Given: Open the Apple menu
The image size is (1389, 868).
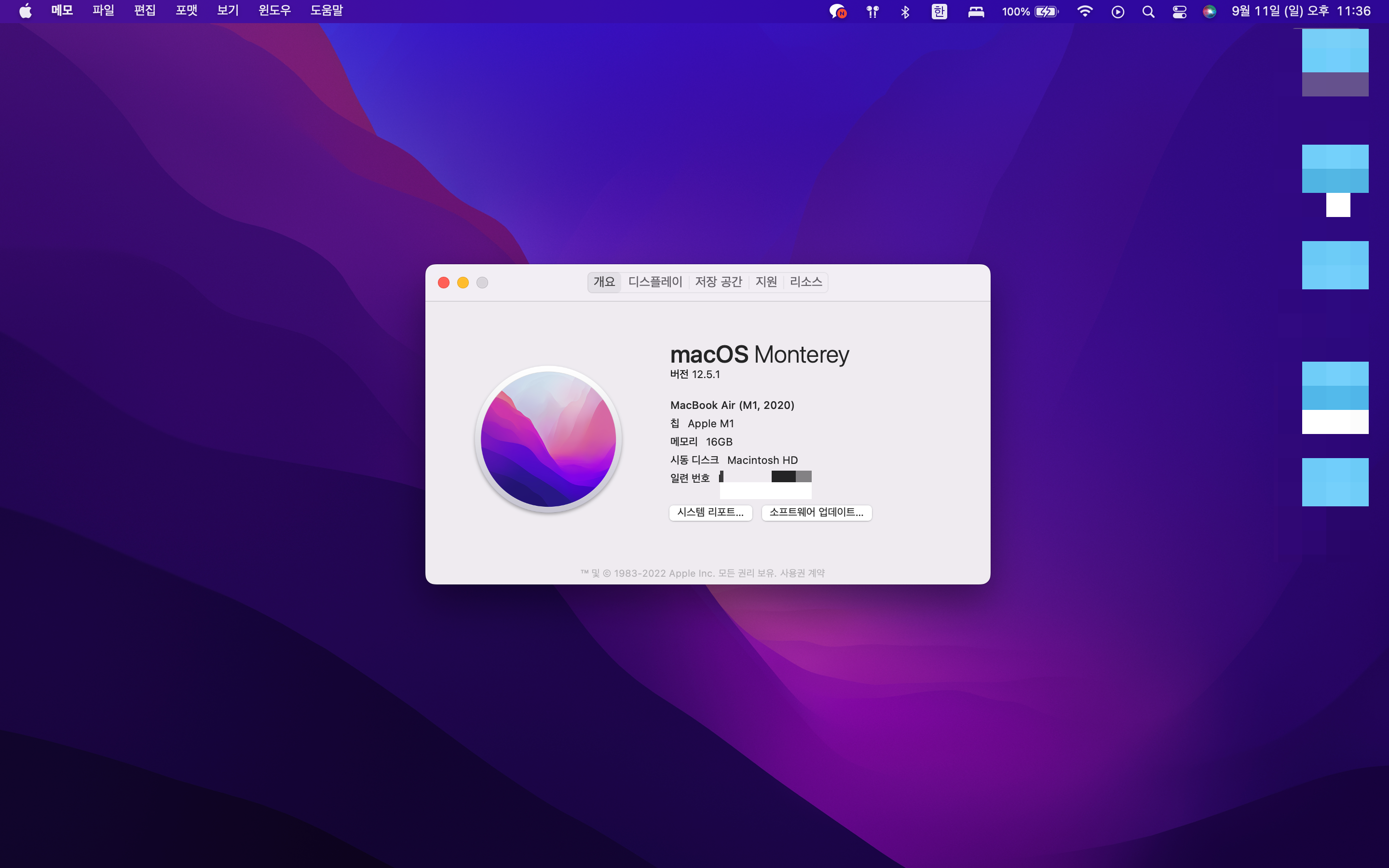Looking at the screenshot, I should click(26, 11).
